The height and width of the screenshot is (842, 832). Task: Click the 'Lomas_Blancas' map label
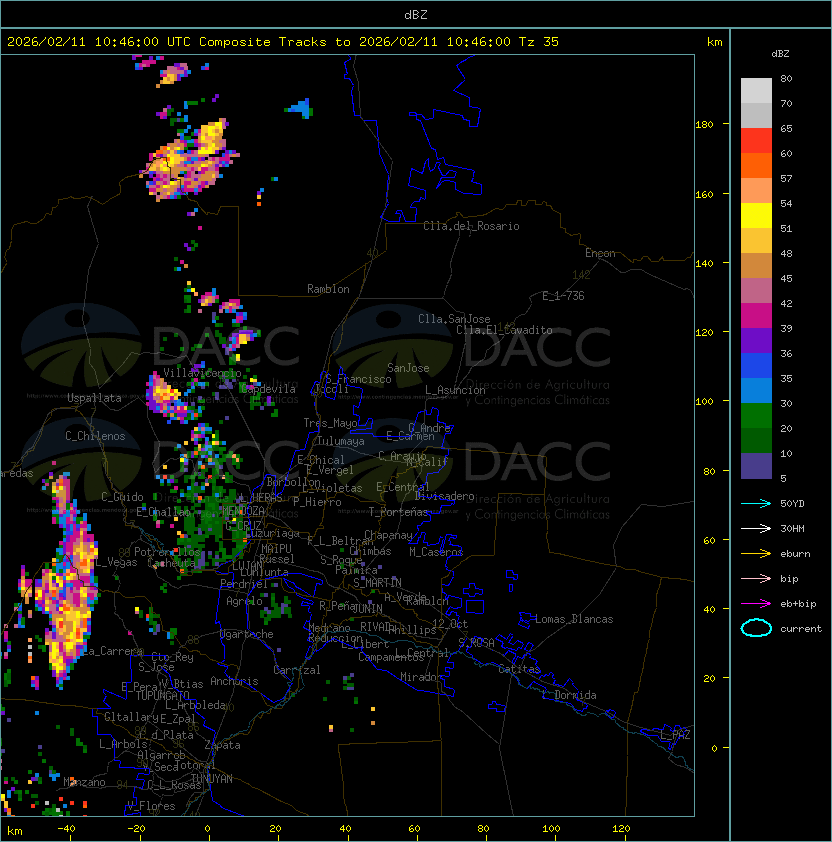(x=574, y=619)
